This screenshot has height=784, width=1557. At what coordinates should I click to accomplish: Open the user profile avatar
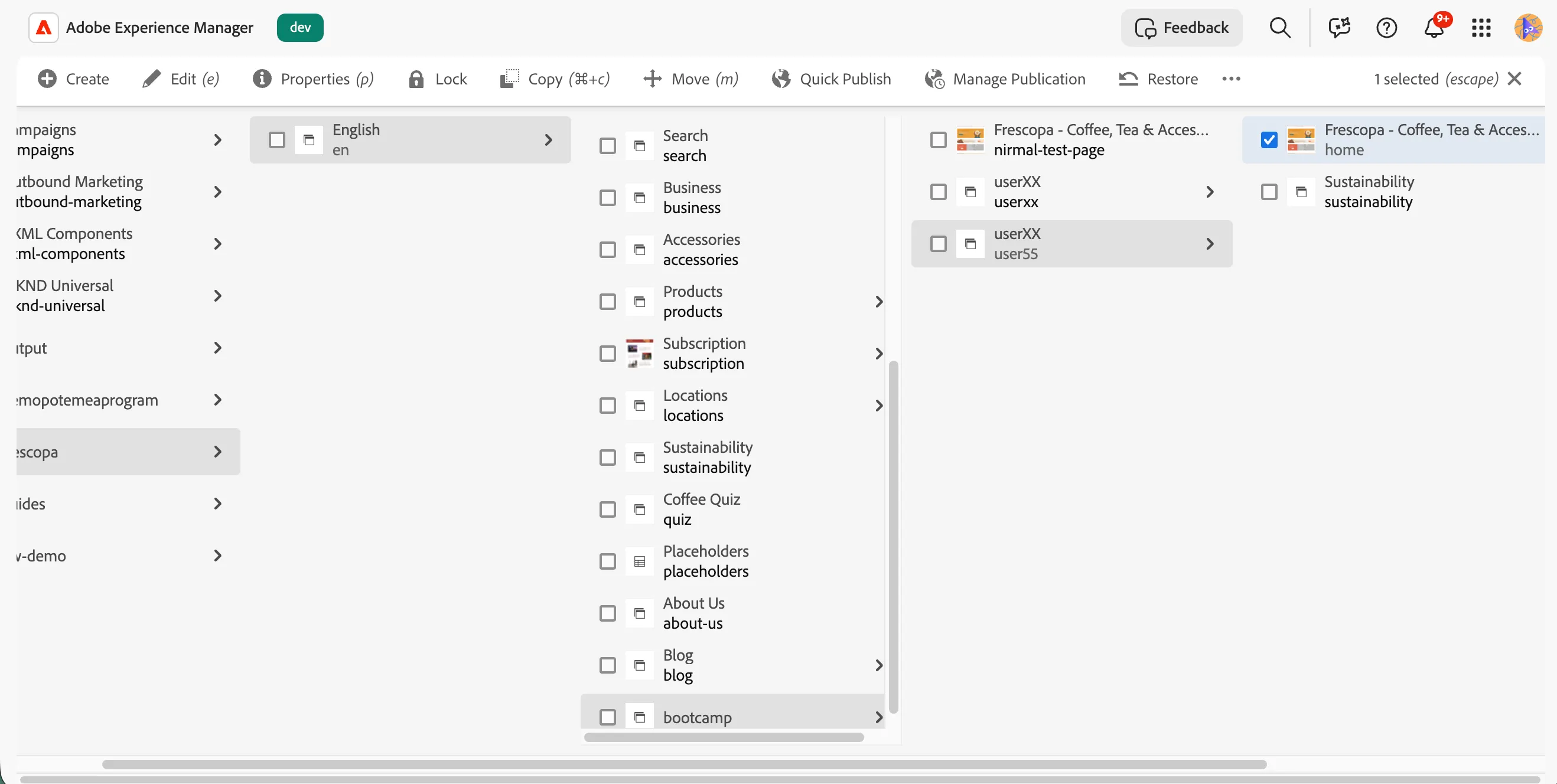pos(1529,28)
